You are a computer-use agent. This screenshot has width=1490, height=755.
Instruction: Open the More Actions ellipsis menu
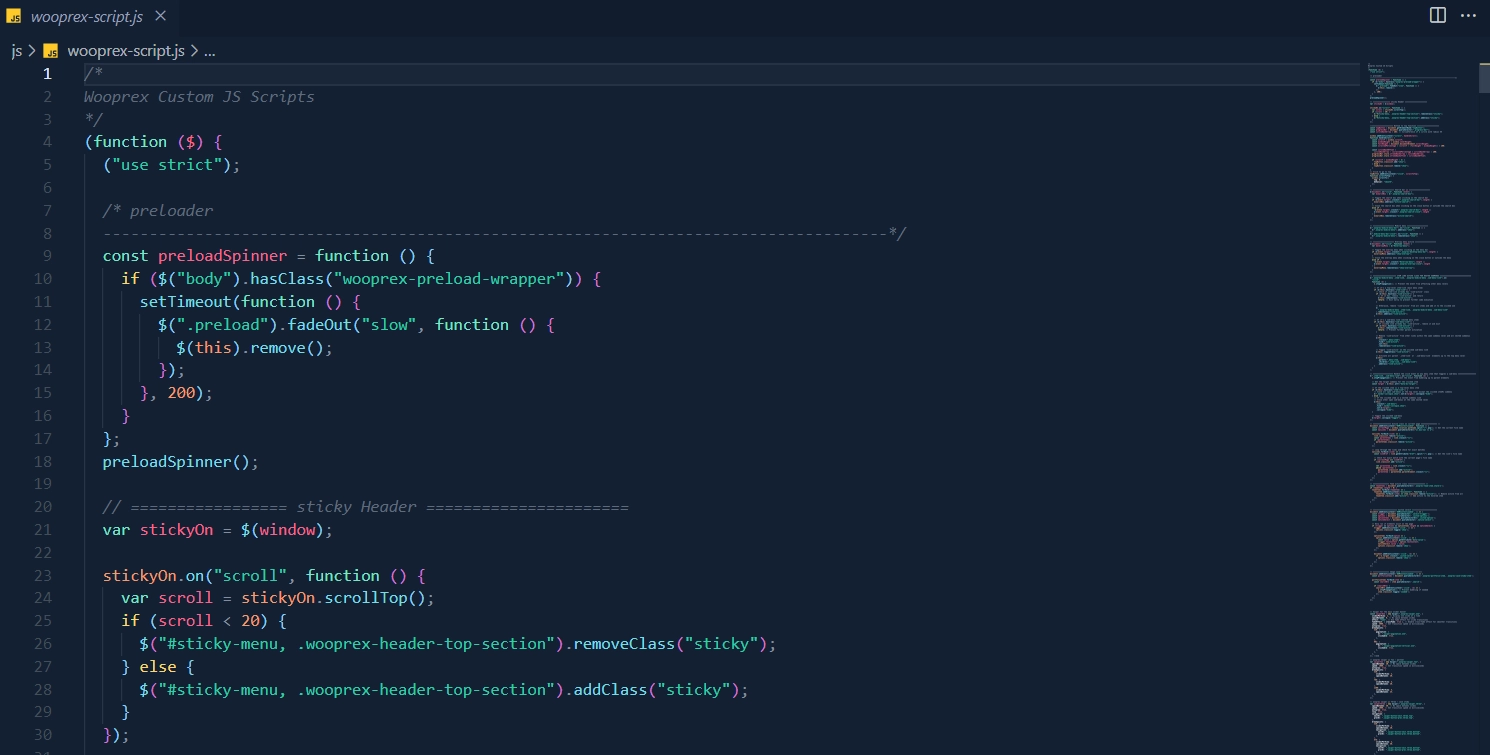[x=1468, y=15]
